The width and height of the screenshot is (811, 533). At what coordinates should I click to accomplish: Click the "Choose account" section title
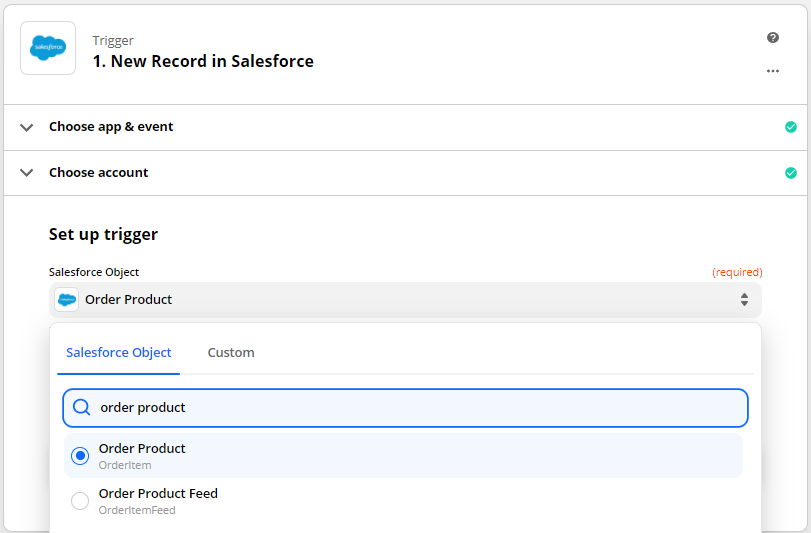(98, 173)
